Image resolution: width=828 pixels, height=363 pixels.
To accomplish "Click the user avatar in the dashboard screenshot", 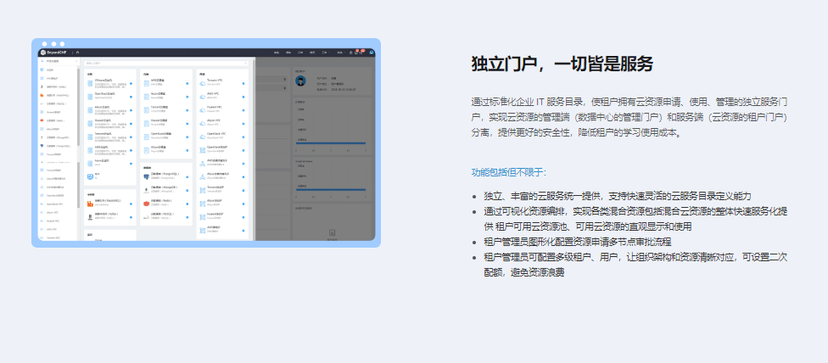I will pyautogui.click(x=300, y=81).
